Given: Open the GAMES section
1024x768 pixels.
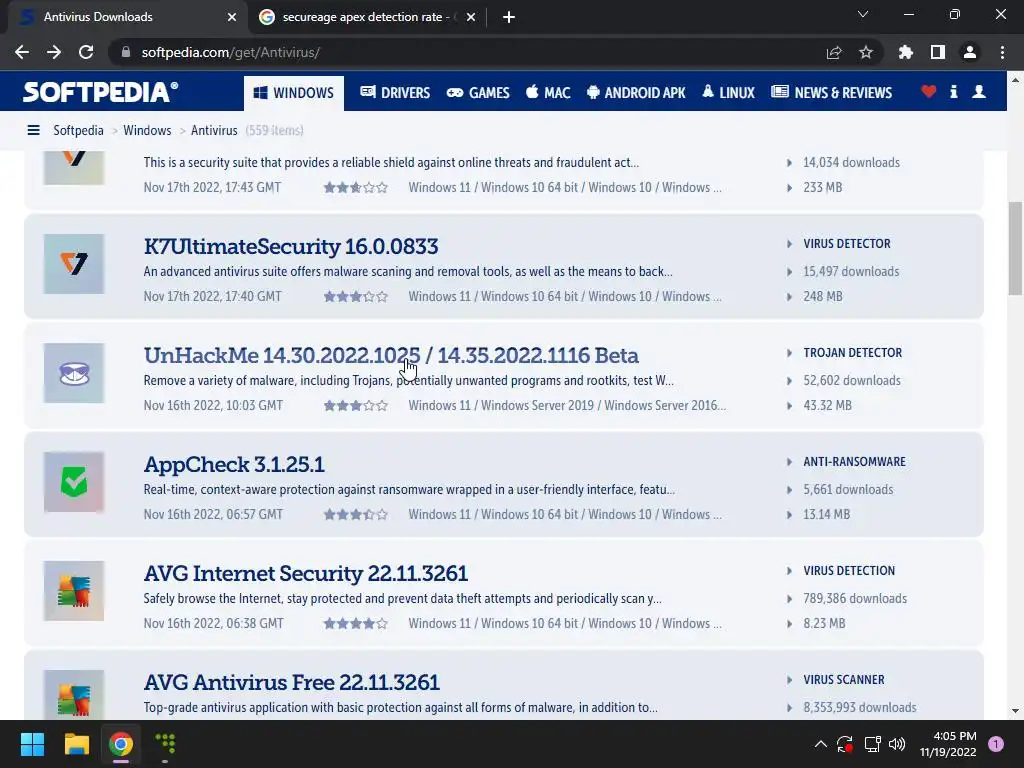Looking at the screenshot, I should [478, 93].
